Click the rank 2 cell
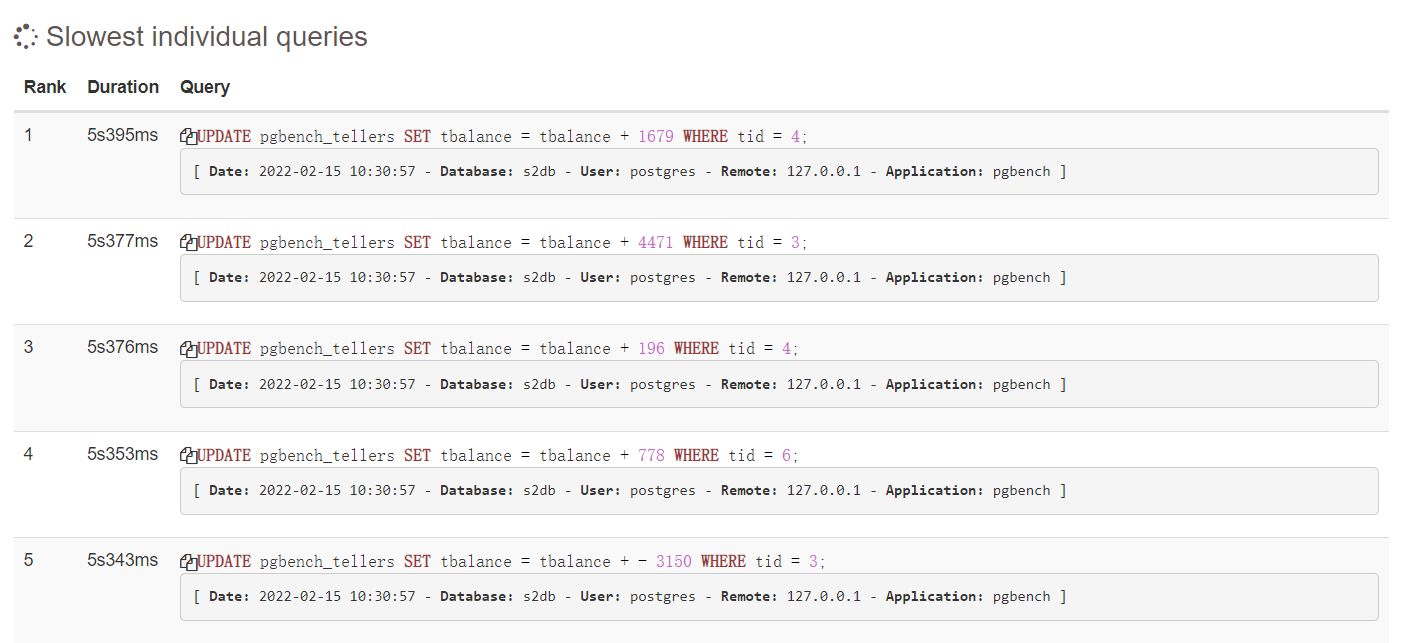 pos(28,240)
